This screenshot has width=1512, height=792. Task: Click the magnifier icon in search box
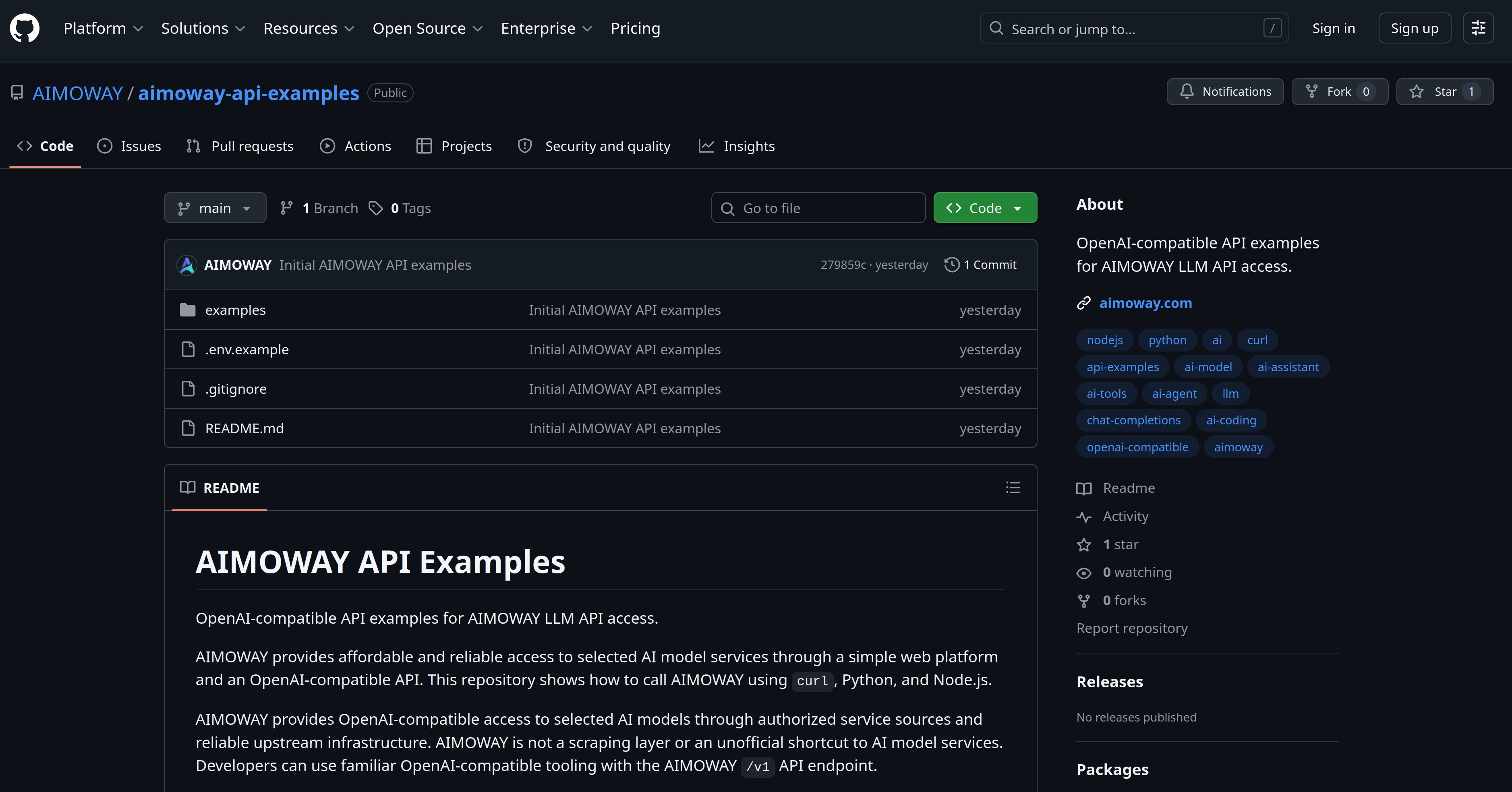click(996, 28)
